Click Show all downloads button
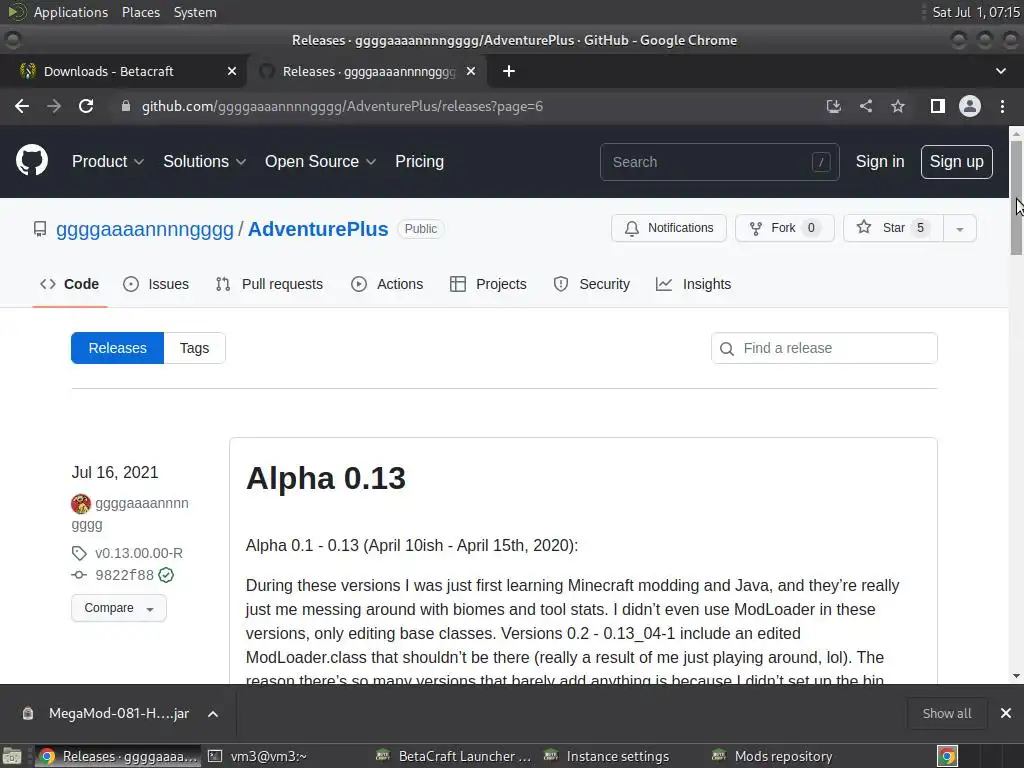1024x768 pixels. pos(947,713)
